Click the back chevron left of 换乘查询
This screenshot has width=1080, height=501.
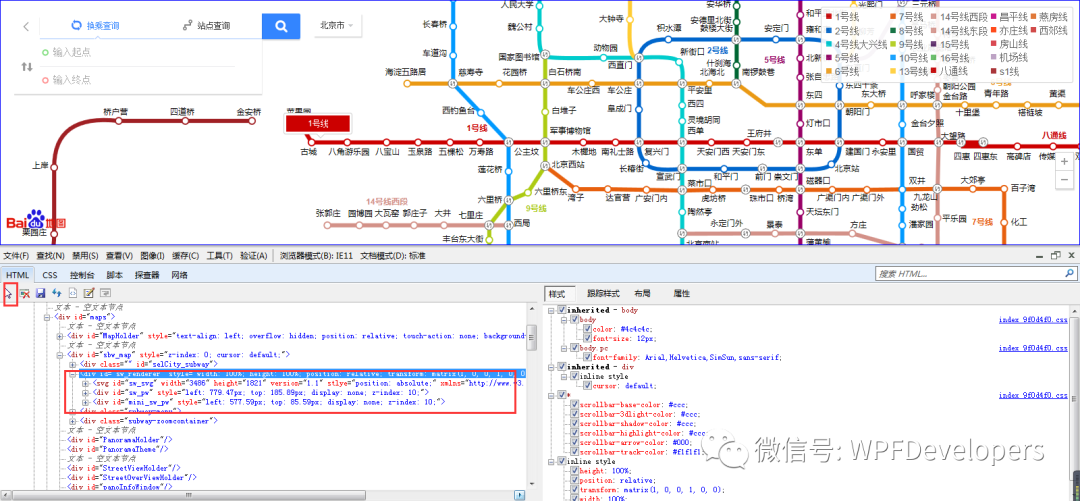25,27
